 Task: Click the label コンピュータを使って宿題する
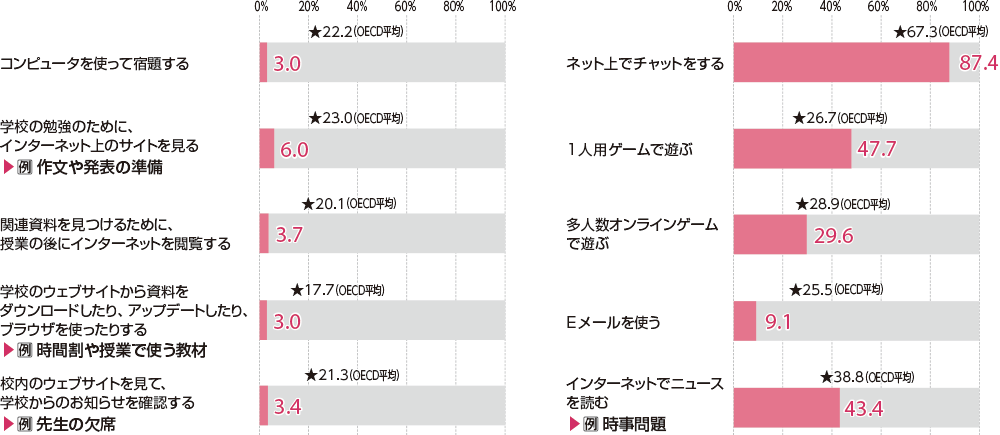pos(94,63)
